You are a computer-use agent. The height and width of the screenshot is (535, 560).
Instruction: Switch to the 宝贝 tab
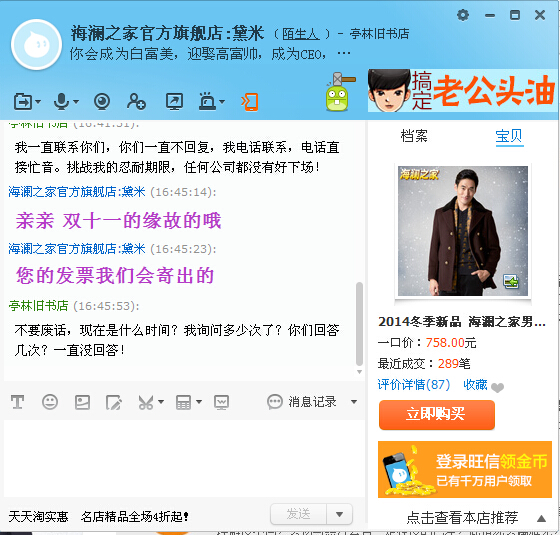(509, 136)
